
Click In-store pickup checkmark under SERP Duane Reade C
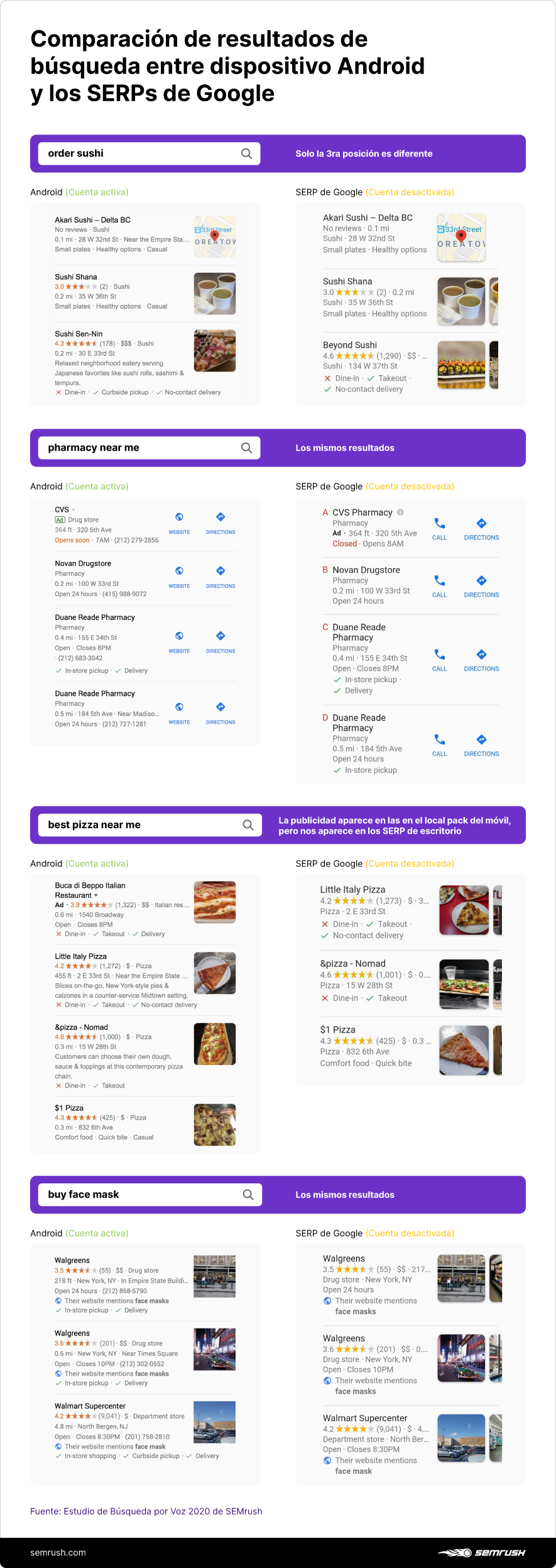pos(337,680)
